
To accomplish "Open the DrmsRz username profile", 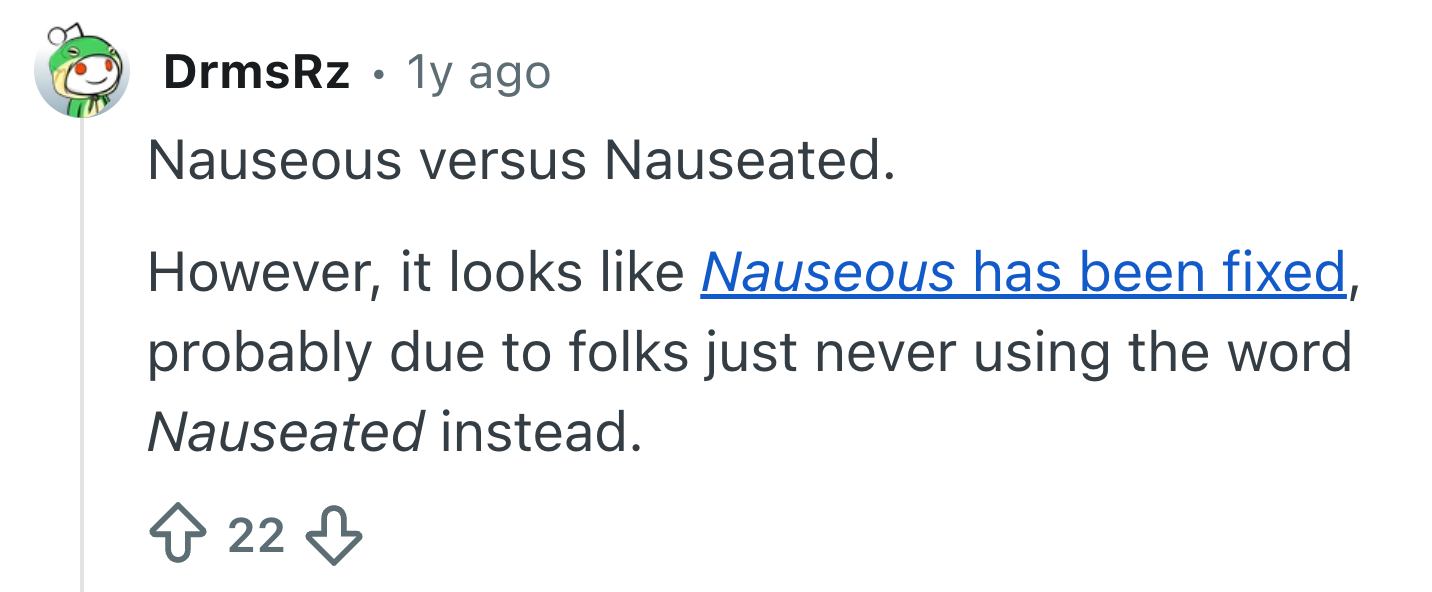I will pyautogui.click(x=256, y=72).
